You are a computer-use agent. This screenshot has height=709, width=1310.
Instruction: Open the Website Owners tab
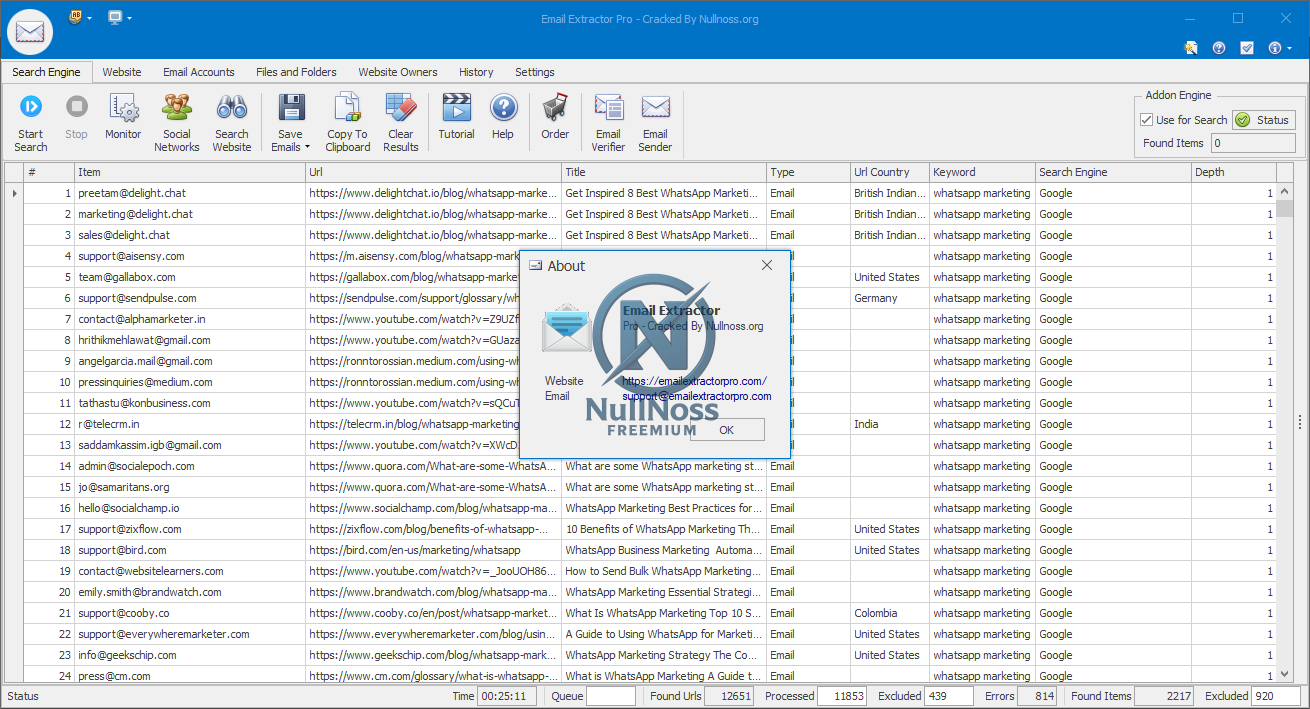398,72
